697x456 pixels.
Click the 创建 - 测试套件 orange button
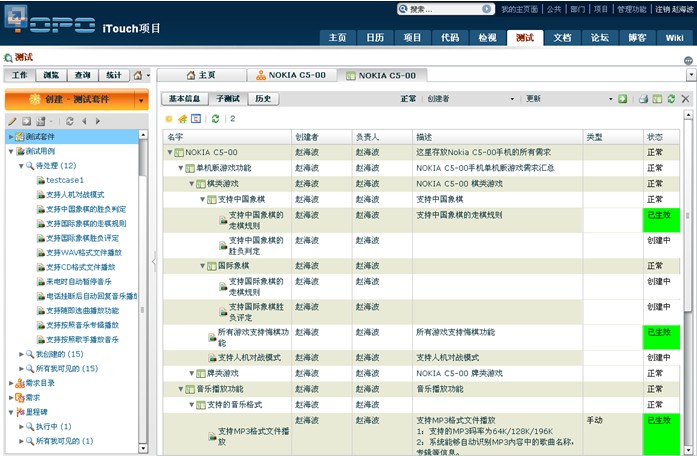tap(70, 100)
